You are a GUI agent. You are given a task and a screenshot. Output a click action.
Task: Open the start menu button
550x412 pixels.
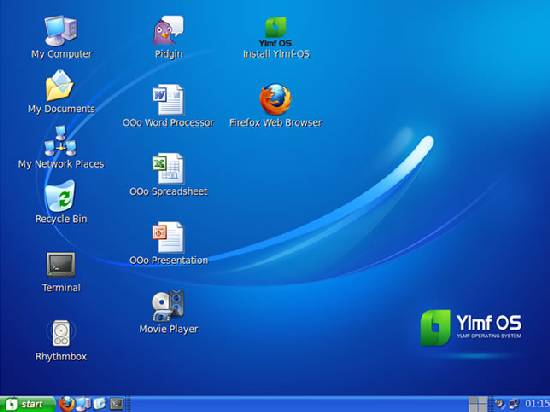(x=27, y=404)
